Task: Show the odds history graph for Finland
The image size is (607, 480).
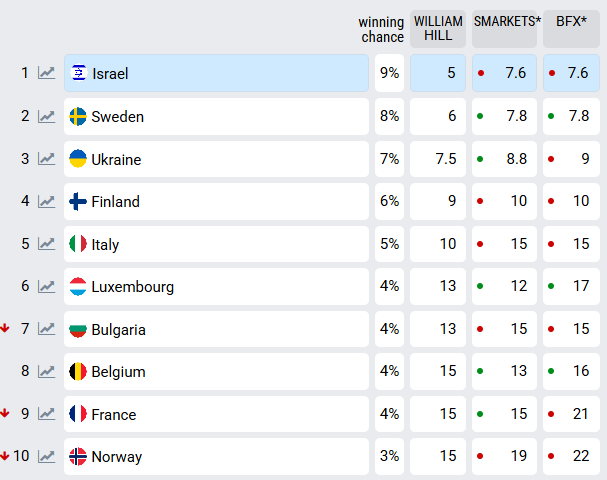Action: (46, 202)
